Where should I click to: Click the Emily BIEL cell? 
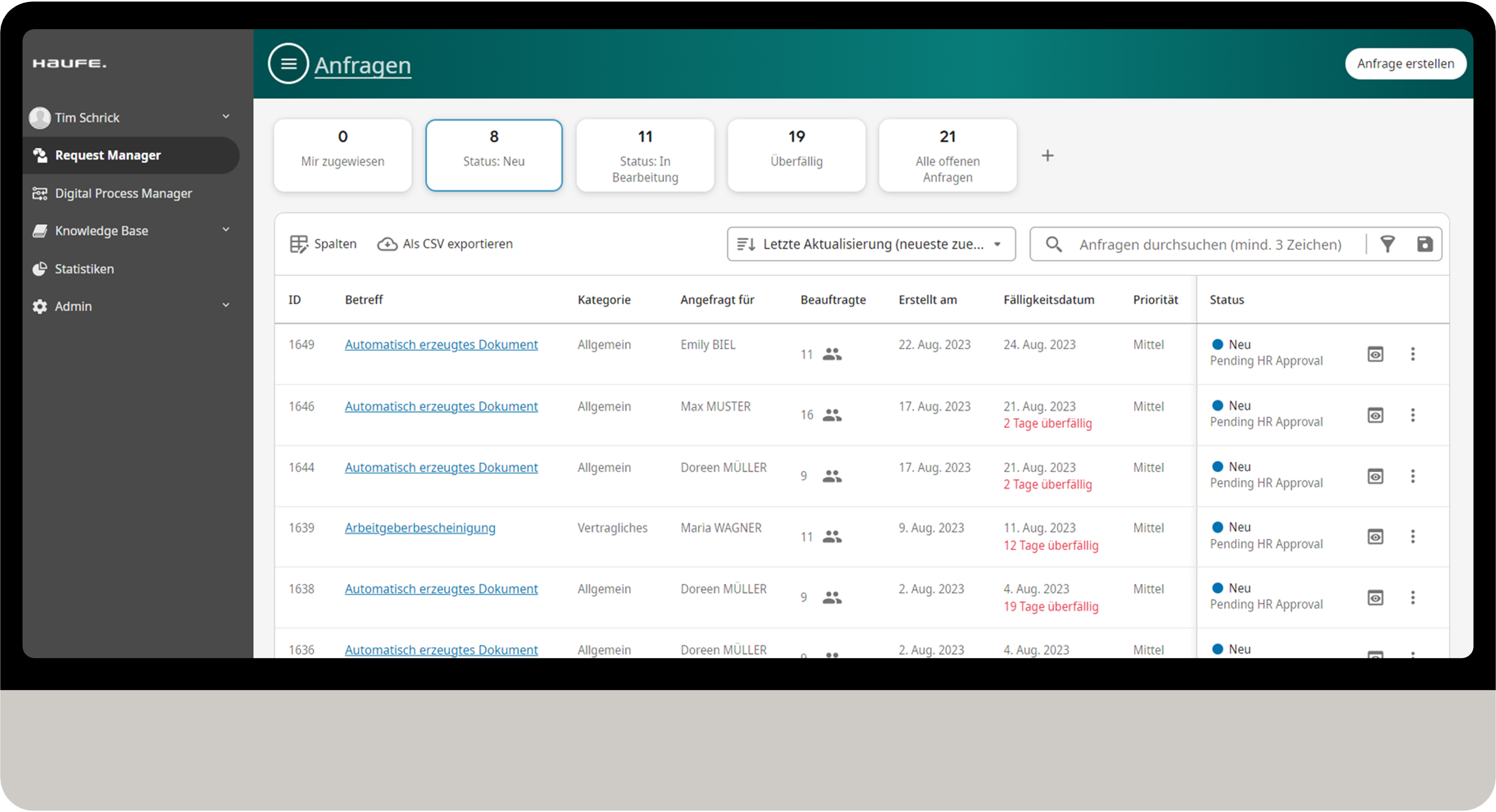pos(708,344)
